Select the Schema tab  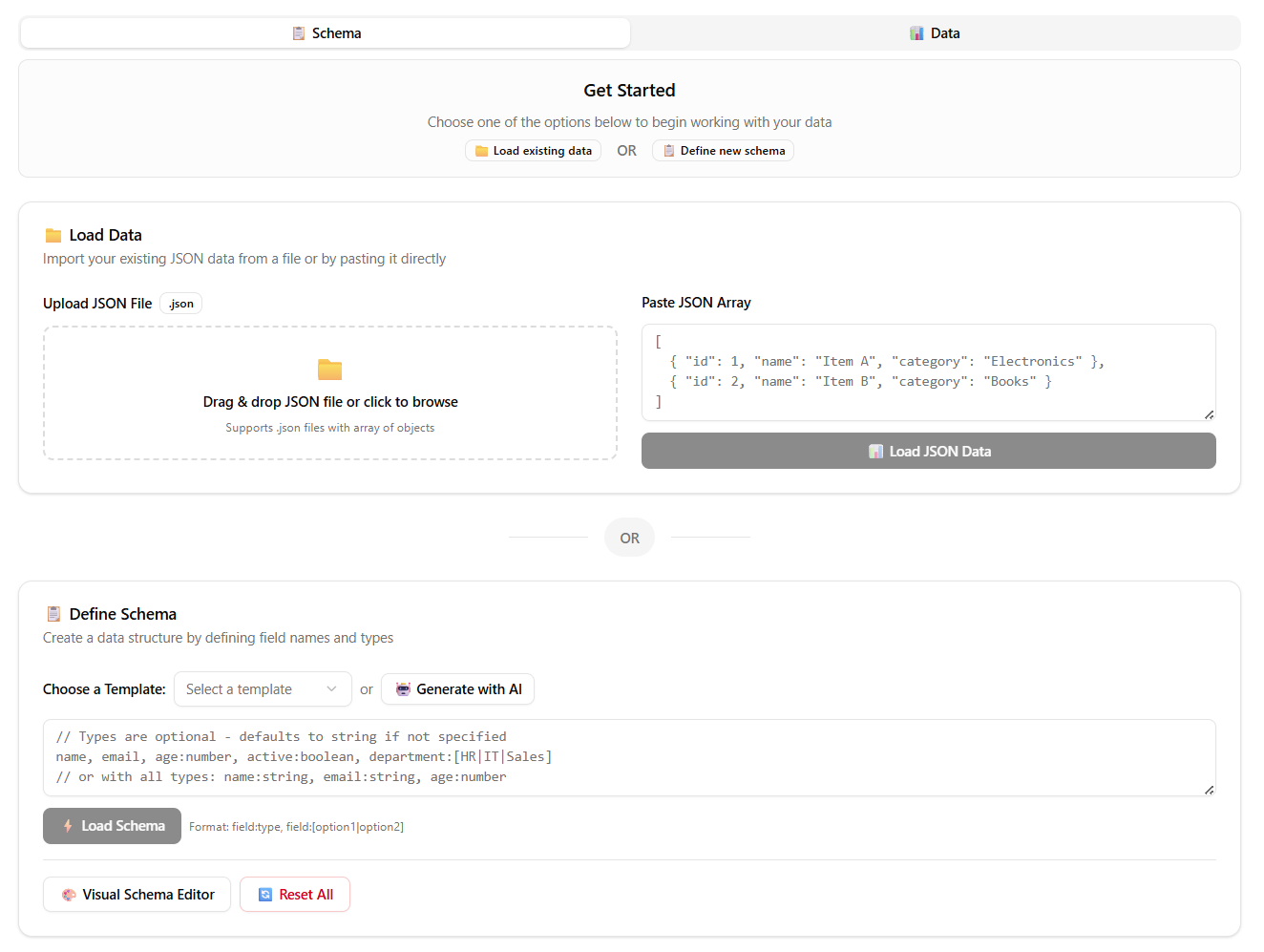coord(326,33)
